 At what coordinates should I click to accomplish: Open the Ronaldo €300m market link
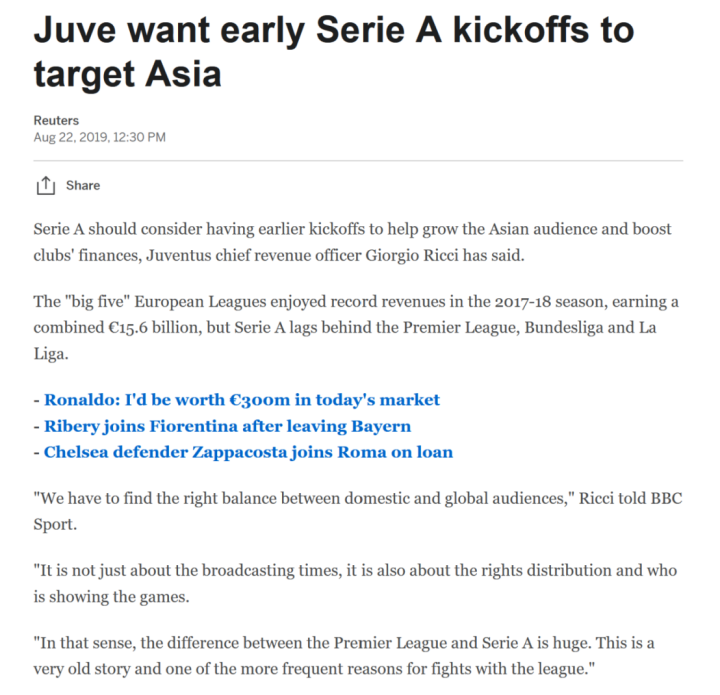(x=241, y=400)
